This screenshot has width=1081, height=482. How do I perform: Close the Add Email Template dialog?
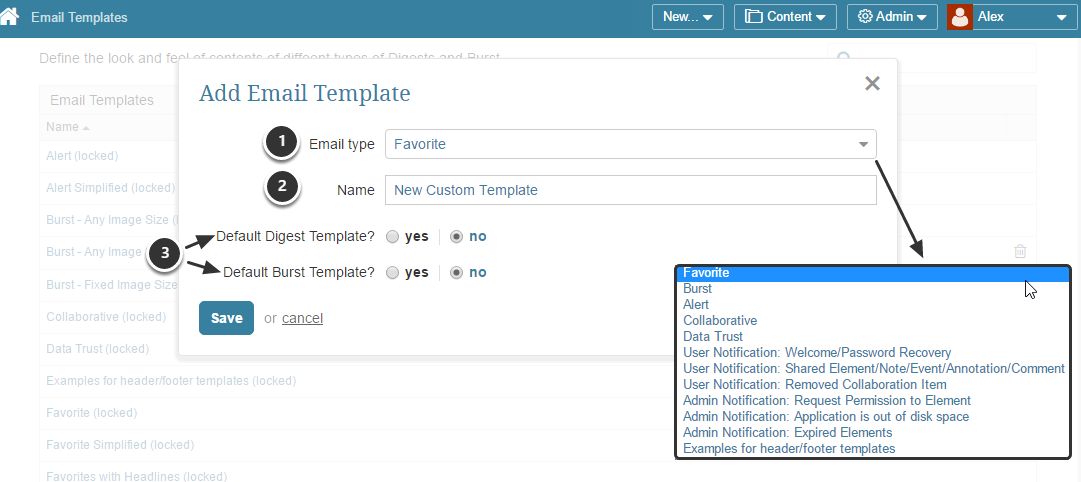(872, 84)
